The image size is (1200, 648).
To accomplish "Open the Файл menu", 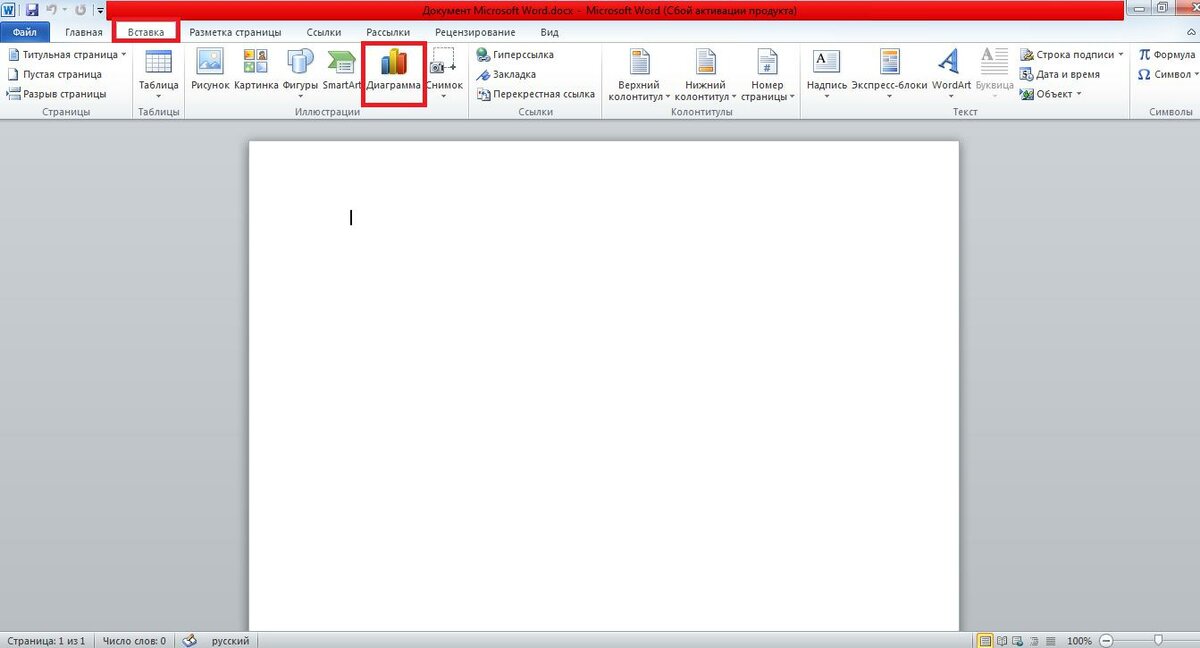I will (x=25, y=32).
